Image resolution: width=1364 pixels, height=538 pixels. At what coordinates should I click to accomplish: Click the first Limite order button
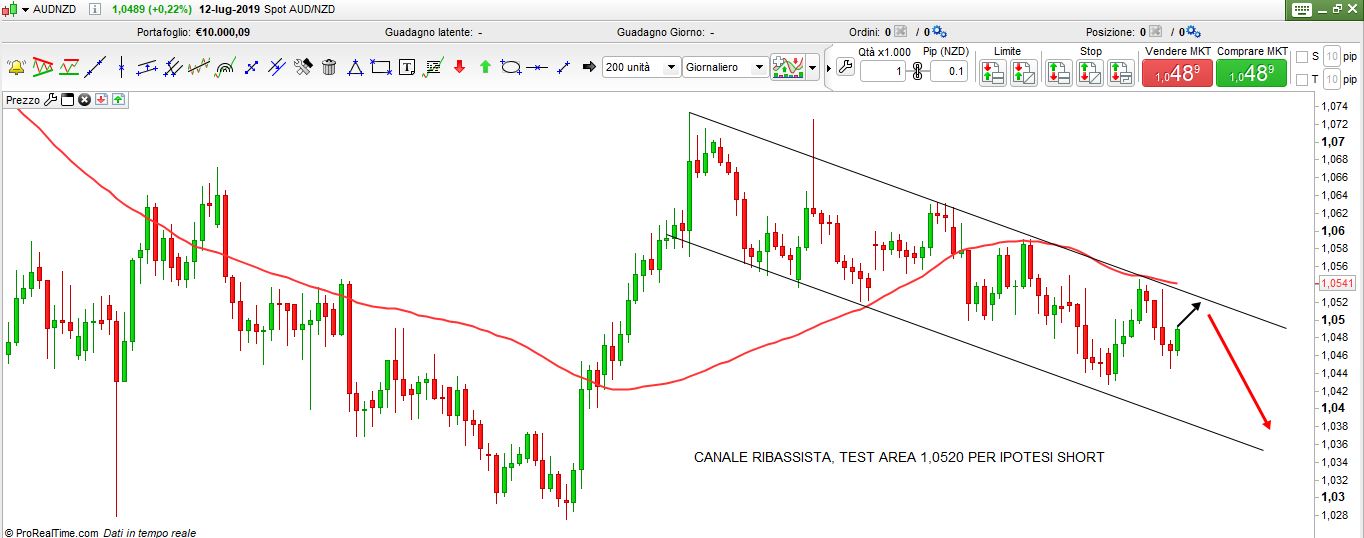[x=992, y=72]
